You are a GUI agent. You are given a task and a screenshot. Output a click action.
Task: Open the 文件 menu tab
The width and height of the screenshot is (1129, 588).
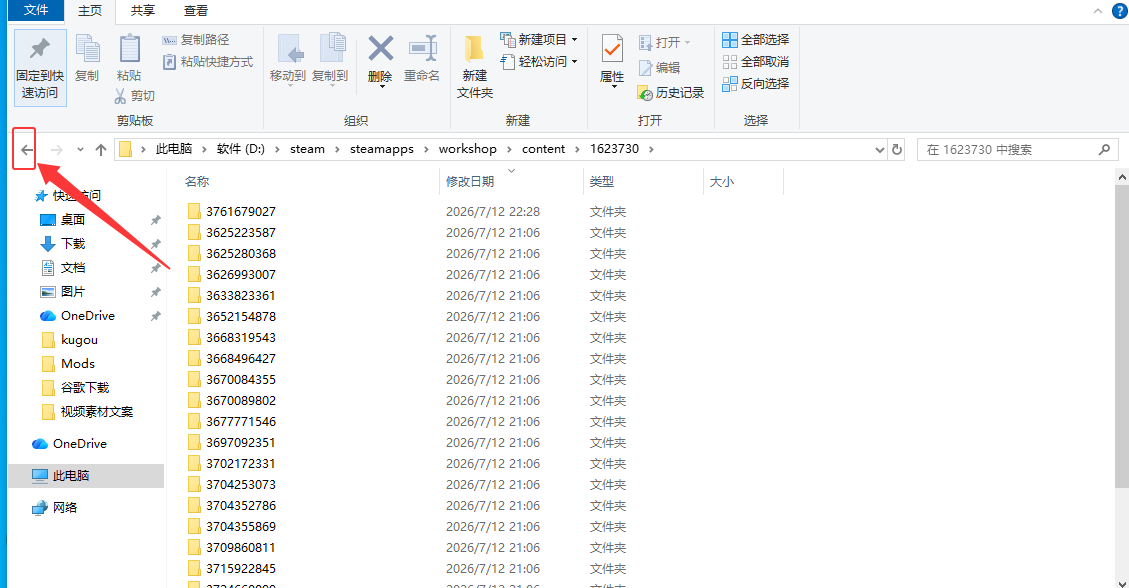tap(36, 10)
